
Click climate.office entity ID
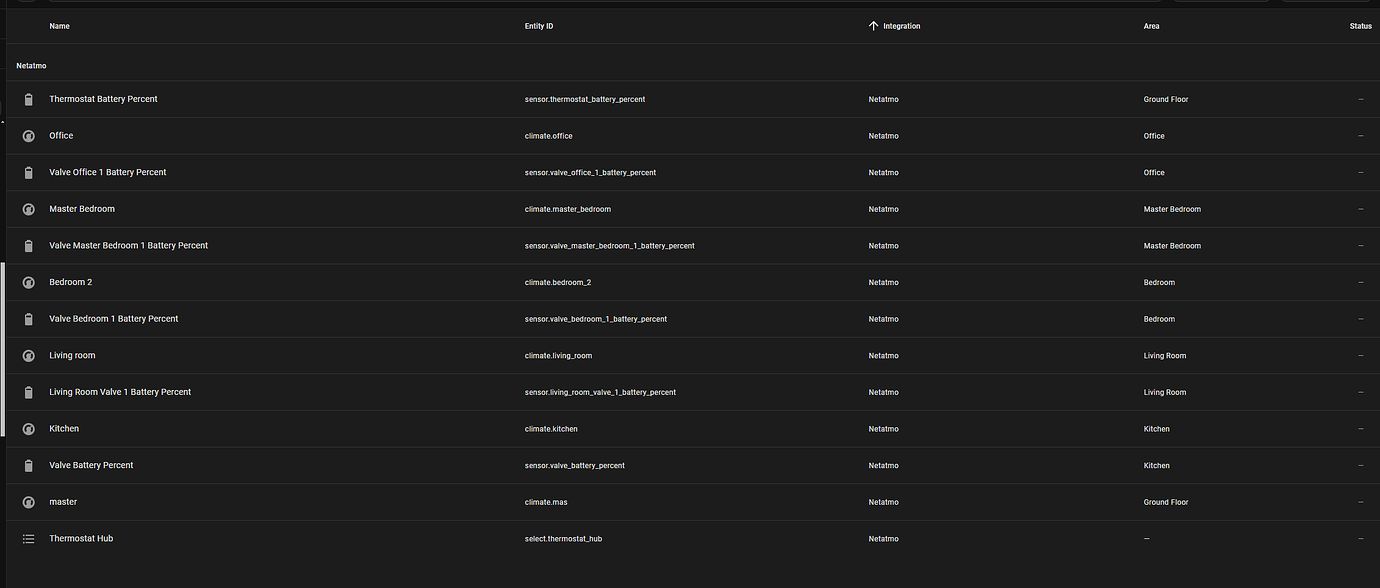click(x=548, y=136)
